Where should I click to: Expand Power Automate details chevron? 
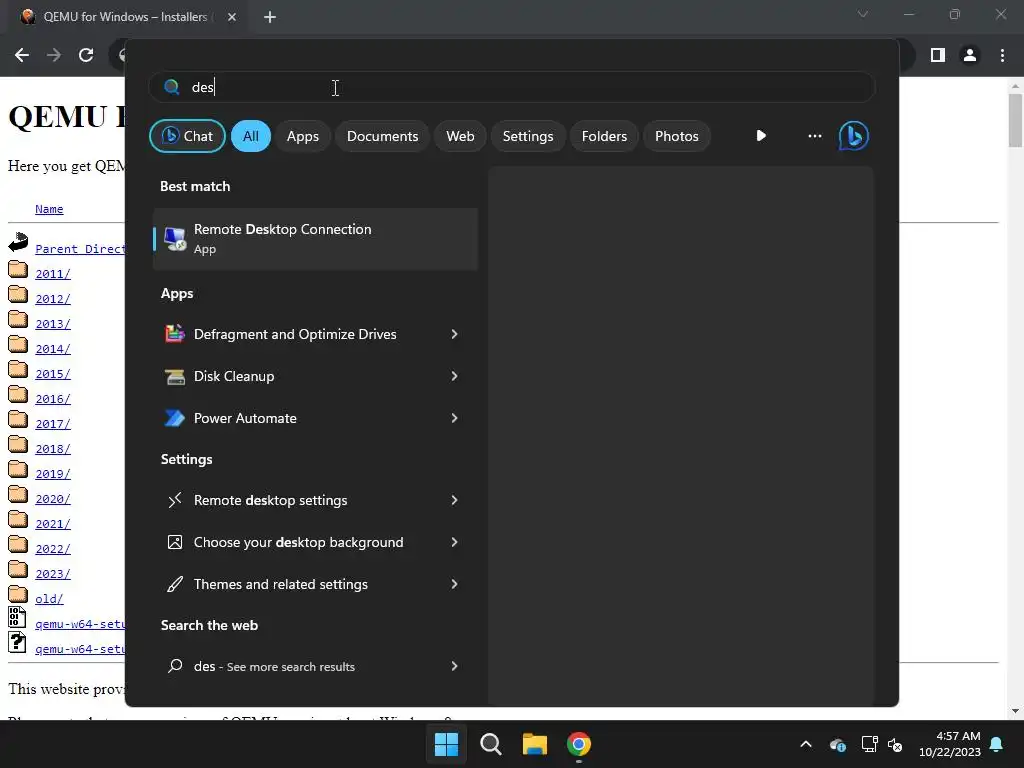pyautogui.click(x=455, y=418)
